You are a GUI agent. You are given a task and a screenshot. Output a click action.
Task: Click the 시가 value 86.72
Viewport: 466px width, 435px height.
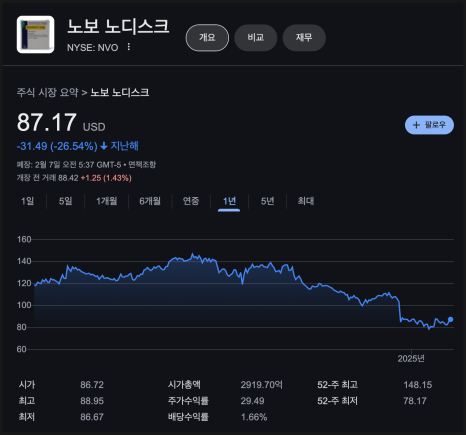pyautogui.click(x=92, y=385)
